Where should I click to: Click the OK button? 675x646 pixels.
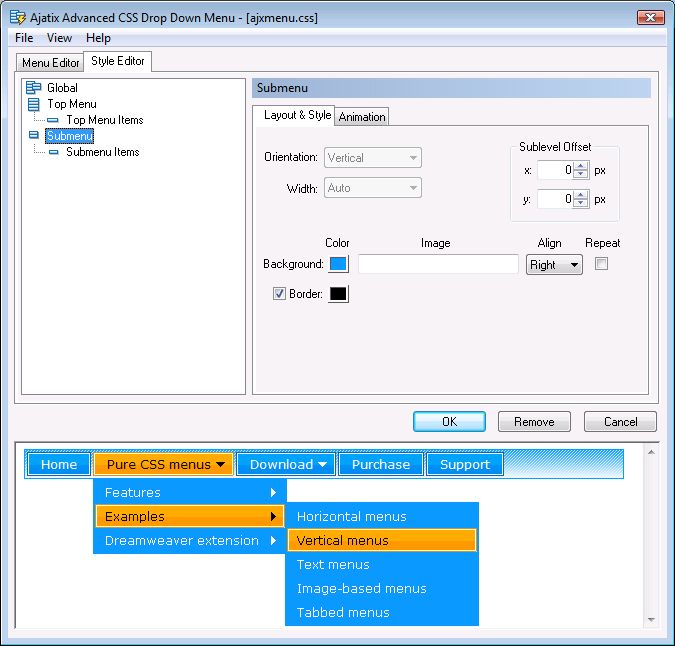tap(449, 421)
